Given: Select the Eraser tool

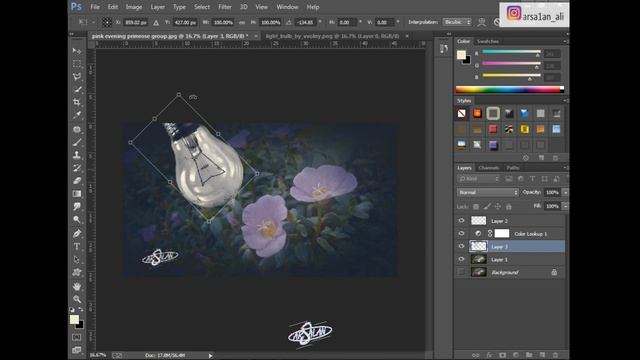Looking at the screenshot, I should [x=76, y=181].
